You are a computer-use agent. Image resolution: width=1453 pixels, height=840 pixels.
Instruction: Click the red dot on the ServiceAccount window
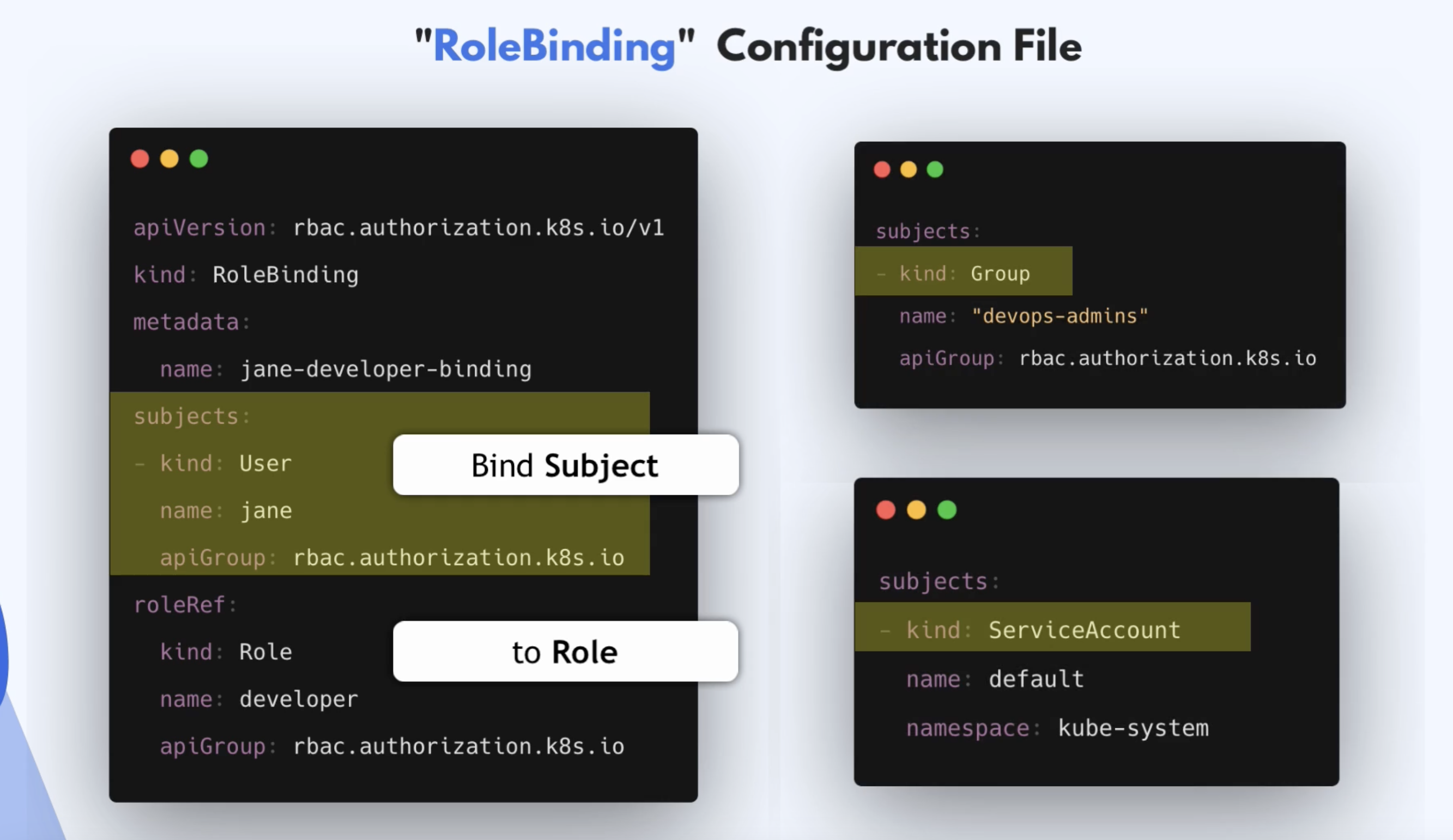pos(886,509)
